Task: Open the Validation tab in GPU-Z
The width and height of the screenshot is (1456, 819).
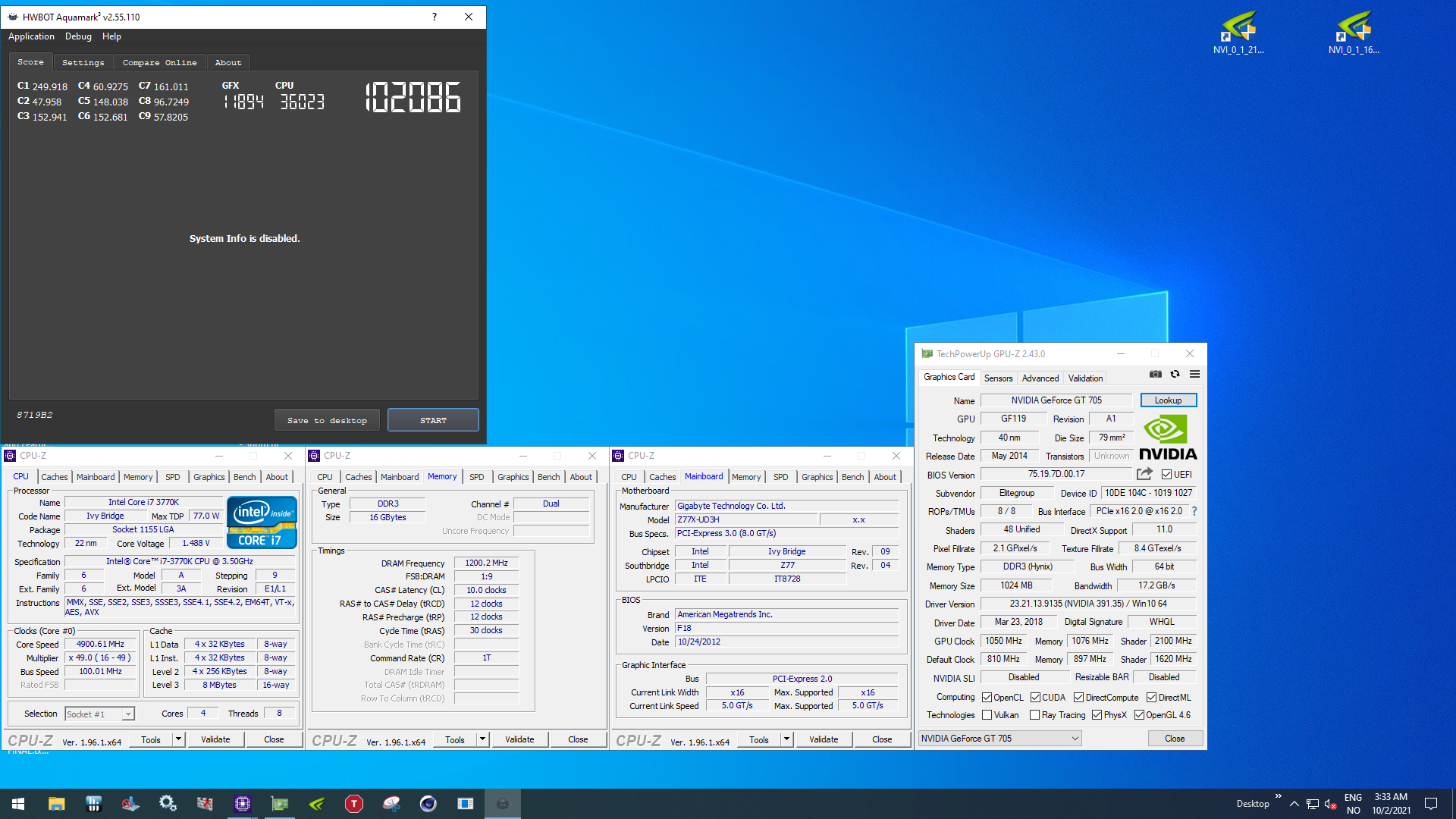Action: point(1085,378)
